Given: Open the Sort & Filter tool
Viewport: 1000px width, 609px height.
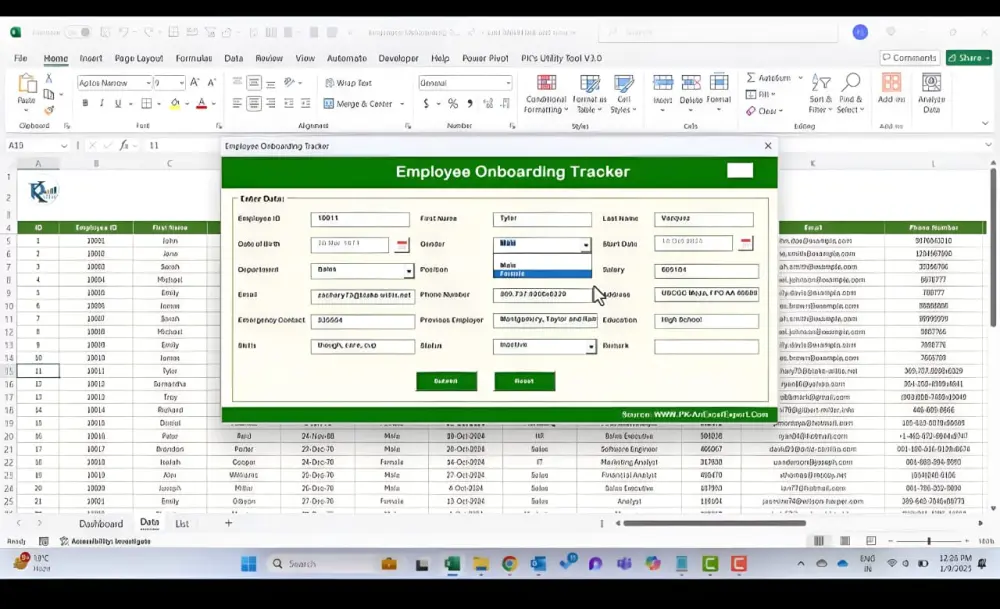Looking at the screenshot, I should point(820,92).
